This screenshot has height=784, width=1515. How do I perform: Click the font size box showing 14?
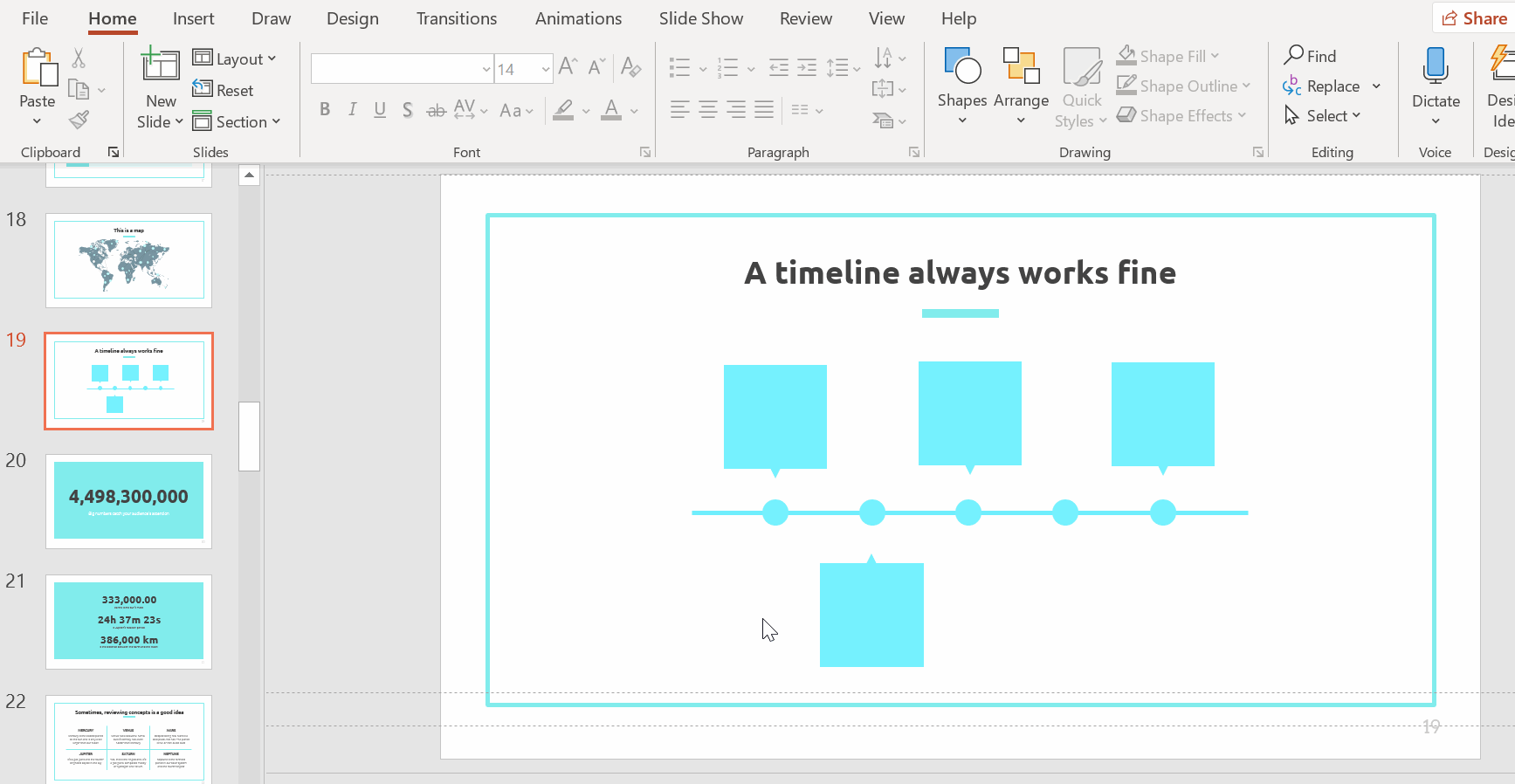coord(524,69)
